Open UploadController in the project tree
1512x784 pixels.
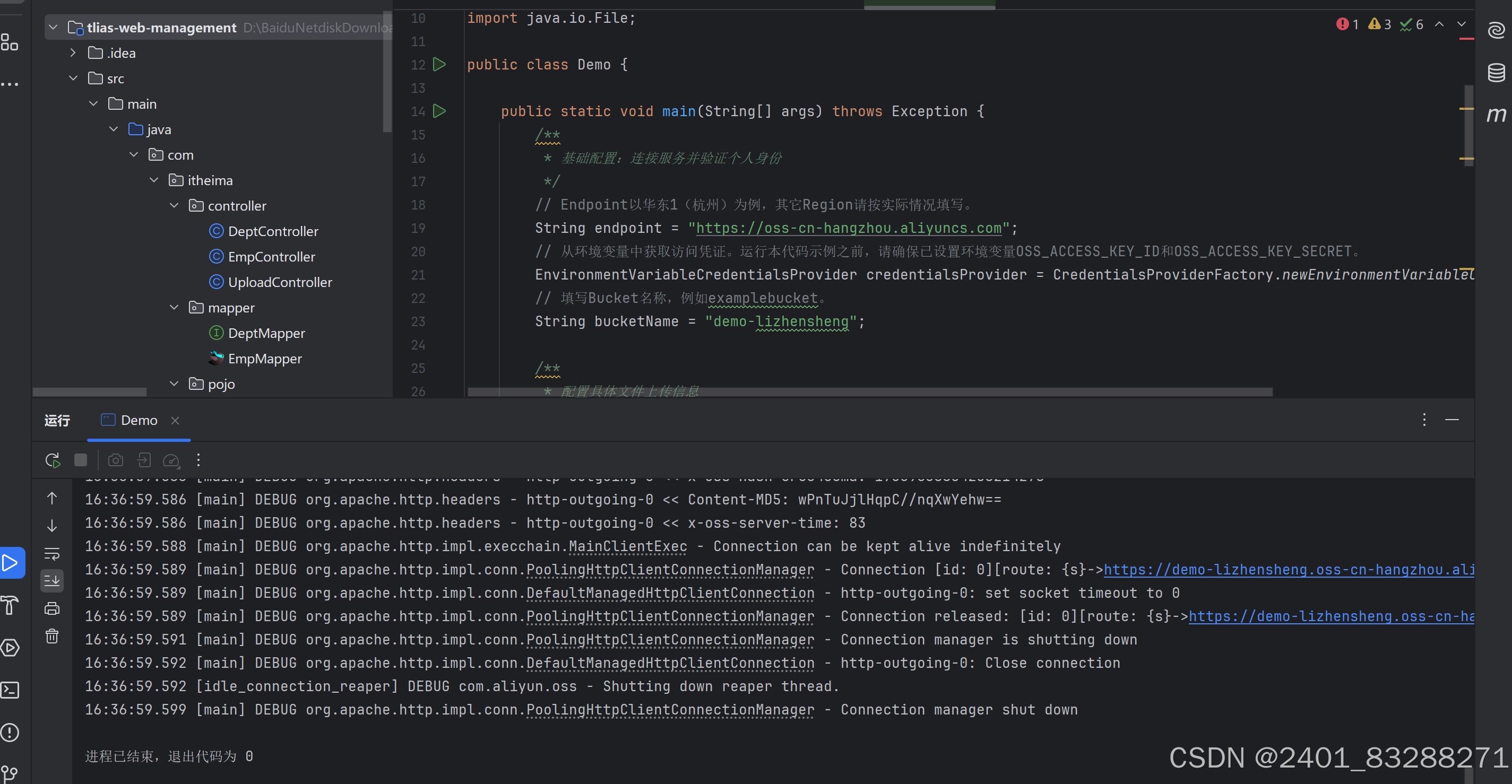click(279, 282)
